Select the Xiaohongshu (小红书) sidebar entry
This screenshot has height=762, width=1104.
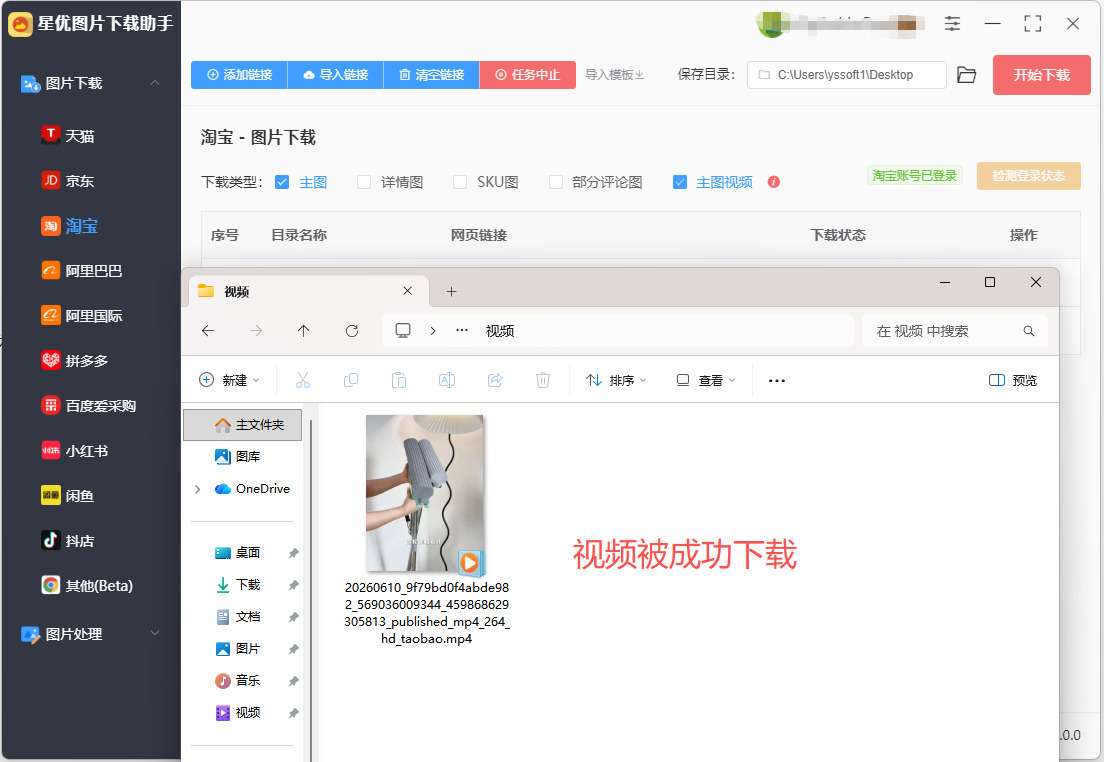coord(75,451)
